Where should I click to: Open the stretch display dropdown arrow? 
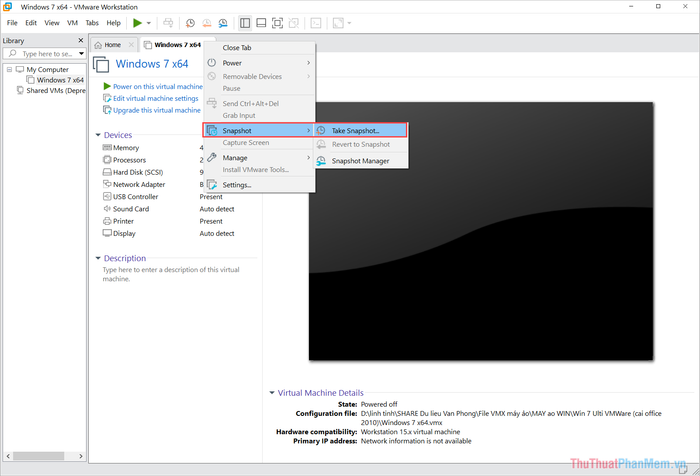click(349, 23)
